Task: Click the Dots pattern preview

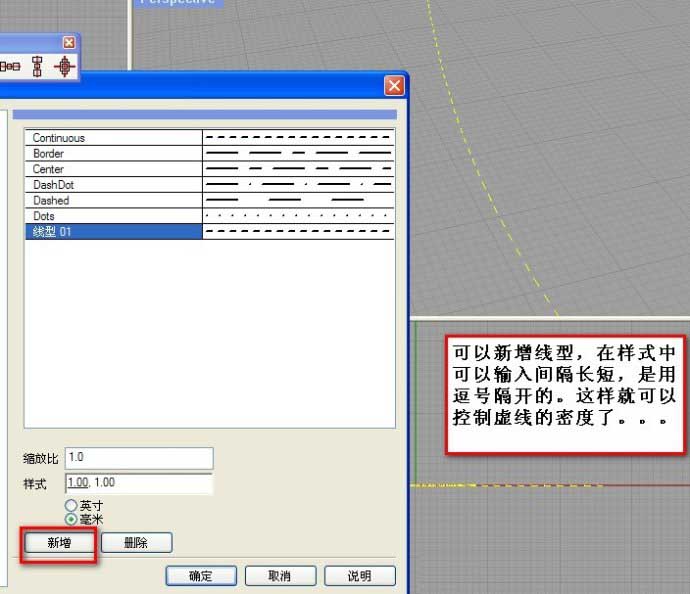Action: [298, 216]
